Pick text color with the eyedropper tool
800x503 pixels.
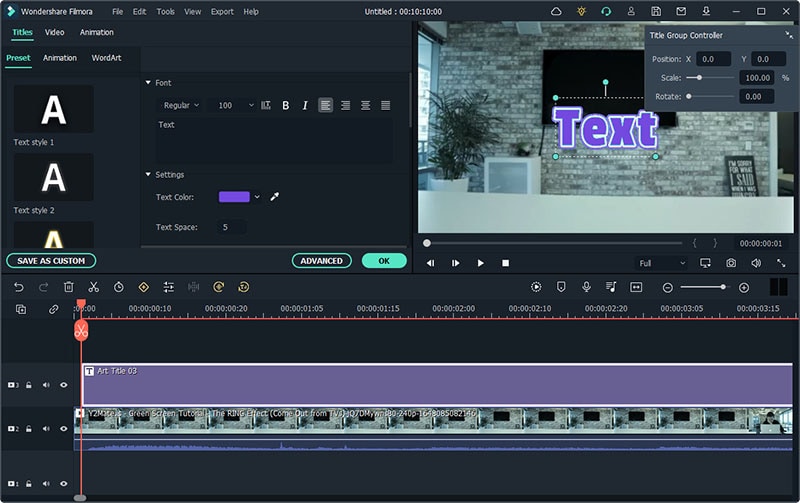tap(275, 197)
